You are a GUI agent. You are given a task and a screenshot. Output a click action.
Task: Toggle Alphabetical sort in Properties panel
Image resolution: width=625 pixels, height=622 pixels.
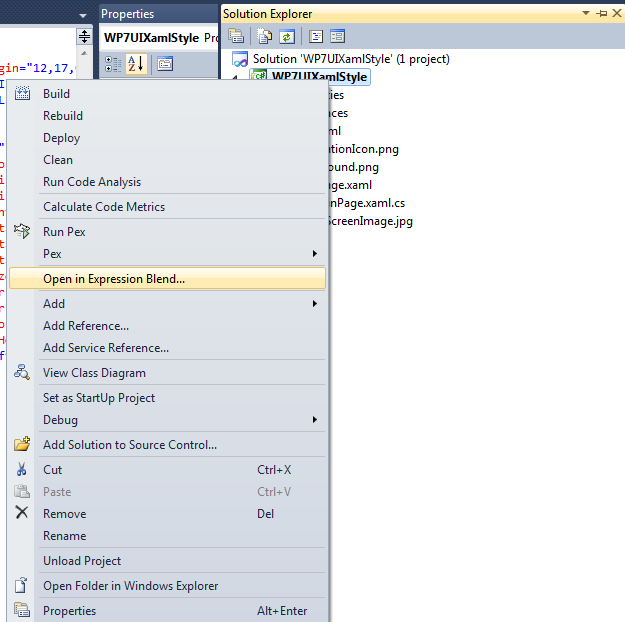(136, 64)
